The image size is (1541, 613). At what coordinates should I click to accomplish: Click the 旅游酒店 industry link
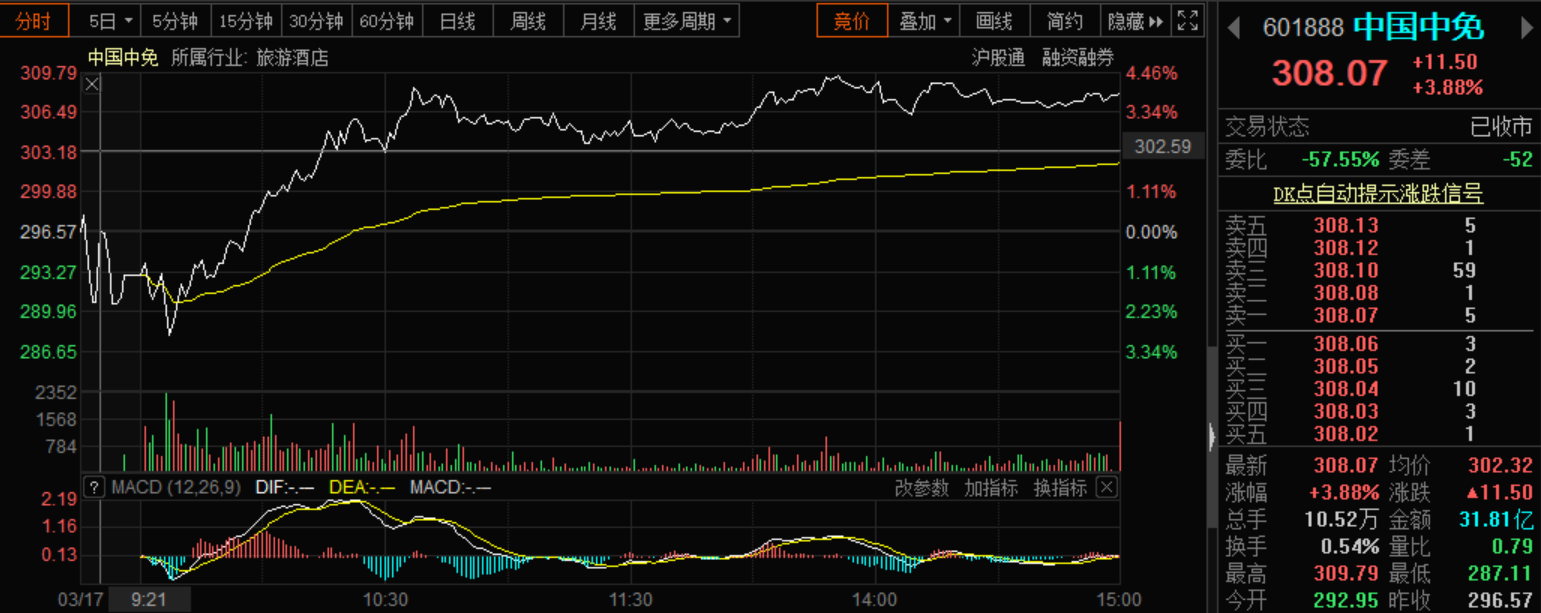tap(291, 58)
